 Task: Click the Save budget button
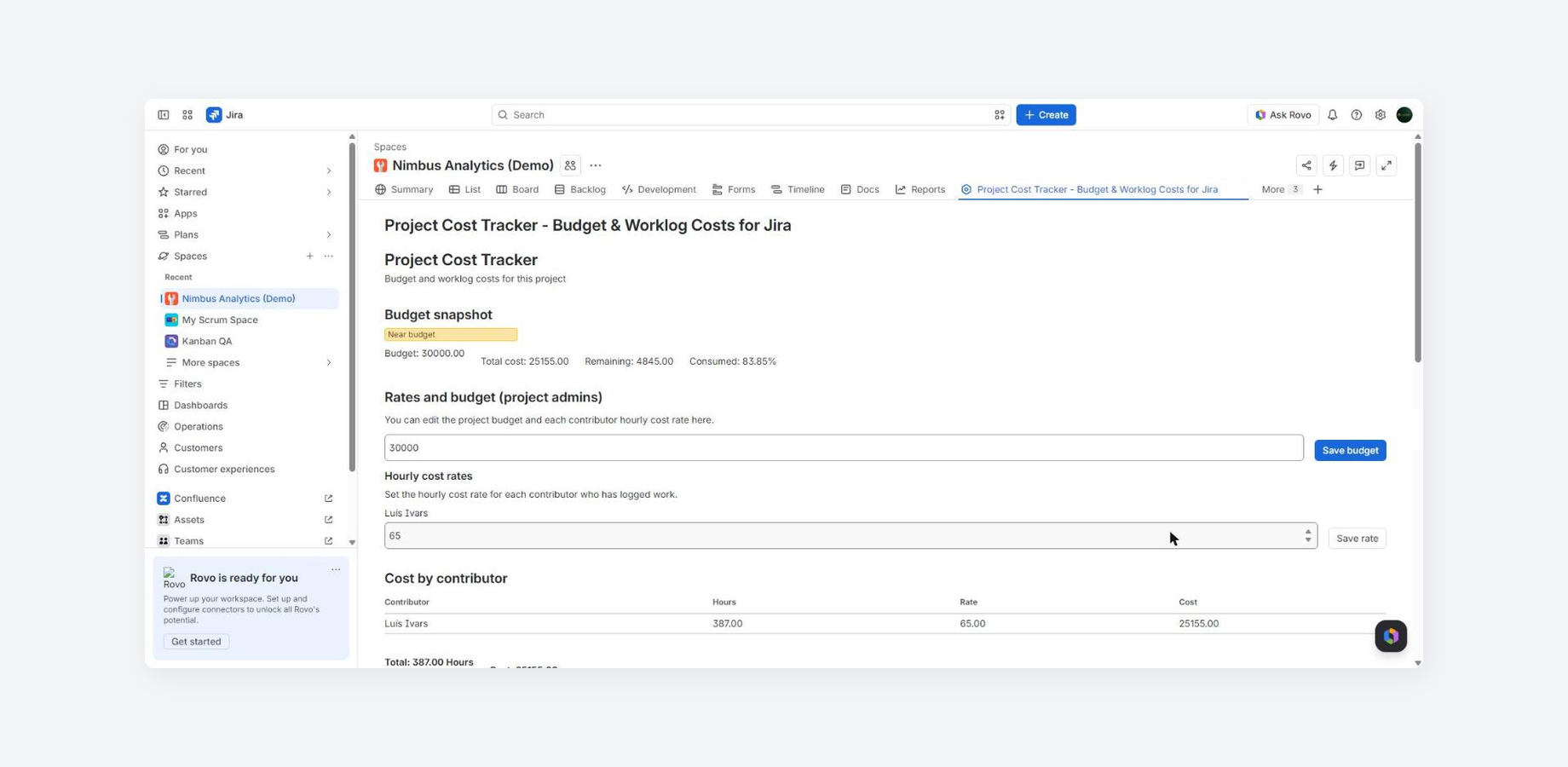(x=1350, y=450)
